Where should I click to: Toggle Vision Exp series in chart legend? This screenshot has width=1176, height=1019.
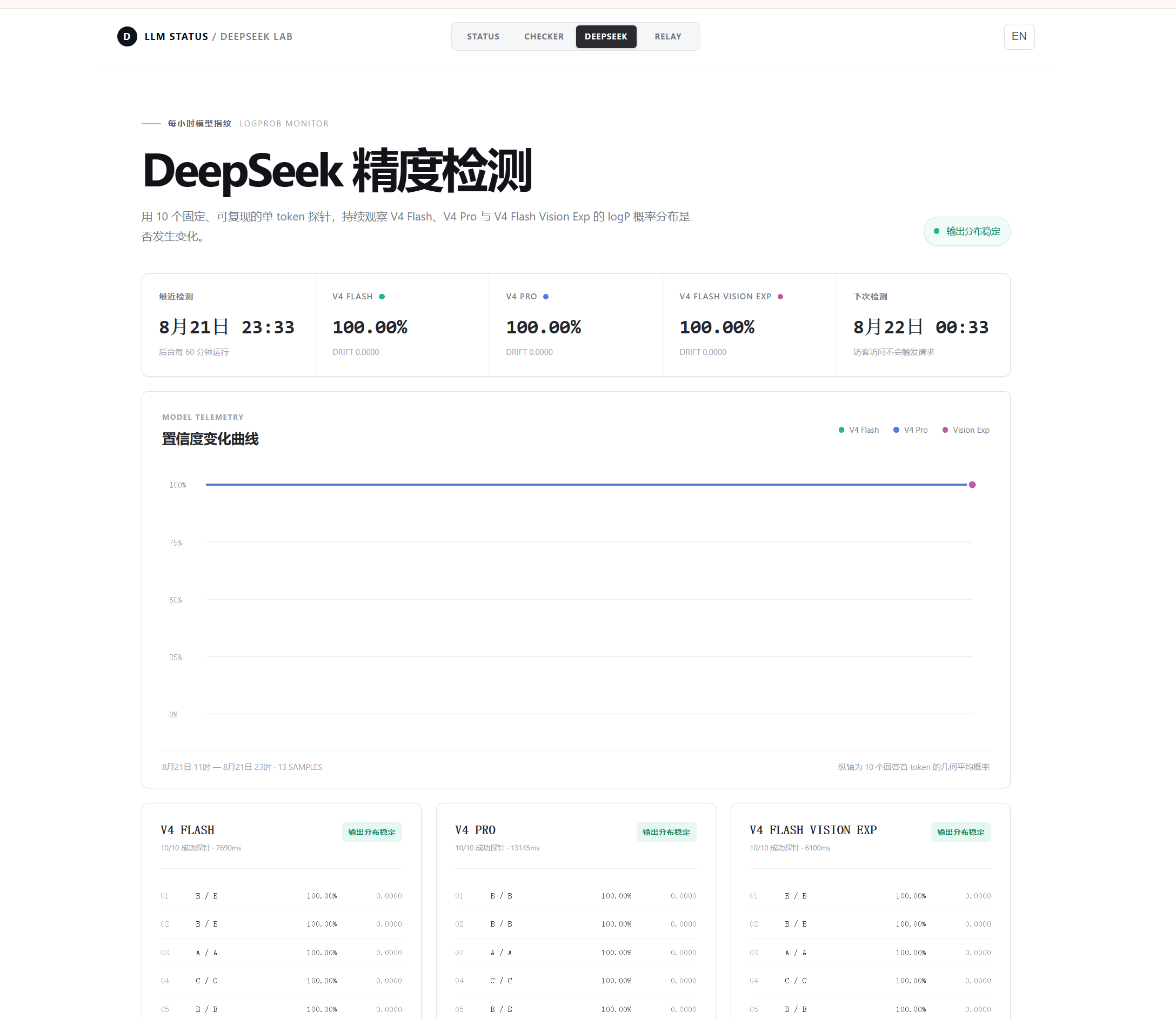coord(966,430)
